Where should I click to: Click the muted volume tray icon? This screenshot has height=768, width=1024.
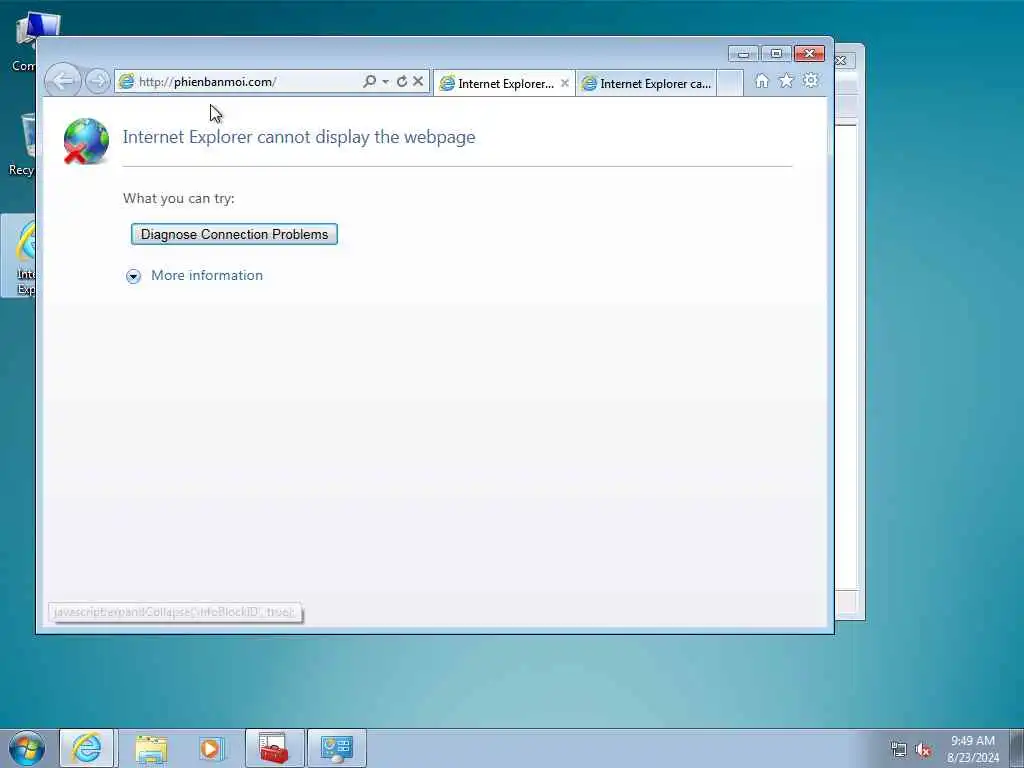pyautogui.click(x=923, y=749)
